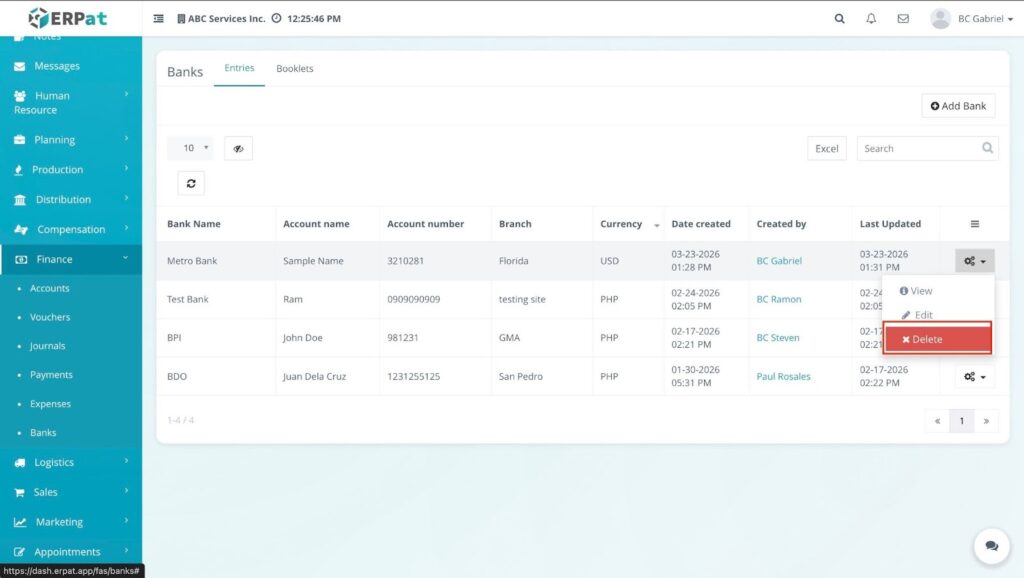Open the mail envelope icon
The image size is (1024, 578).
(903, 18)
